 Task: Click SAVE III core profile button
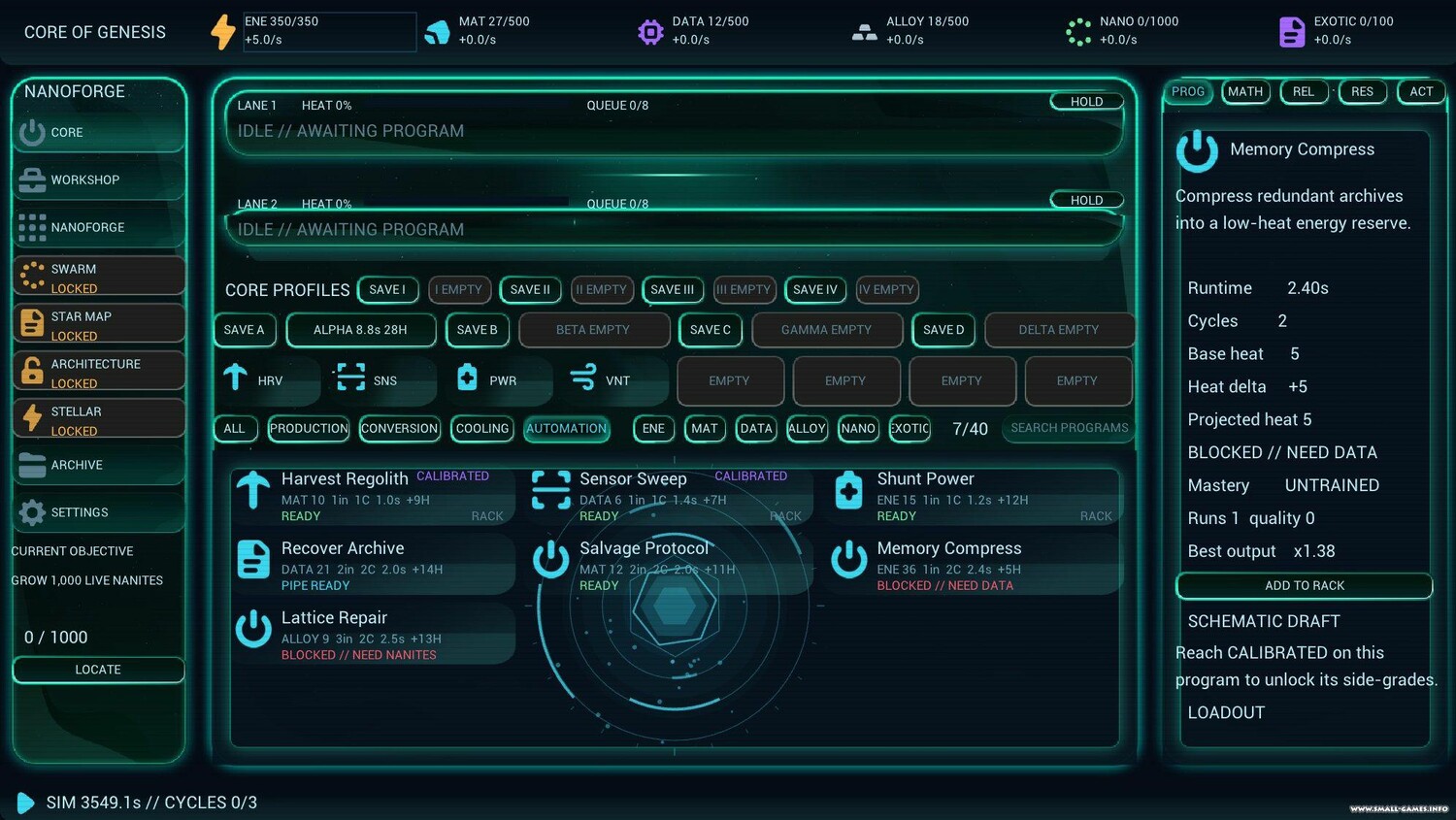point(672,289)
